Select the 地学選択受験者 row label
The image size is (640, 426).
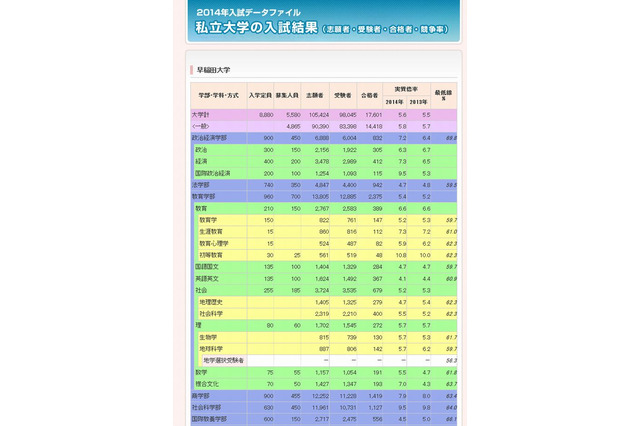(x=224, y=361)
